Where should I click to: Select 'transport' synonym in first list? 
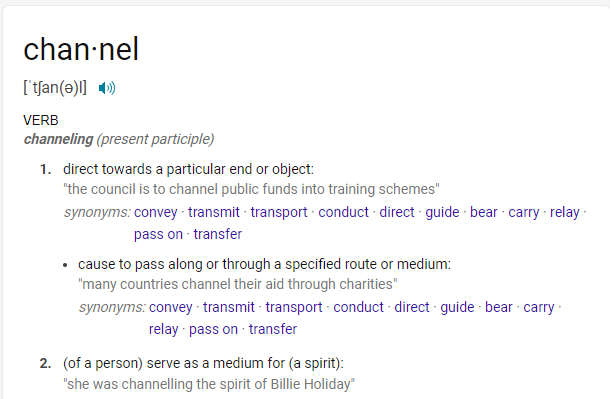click(279, 212)
